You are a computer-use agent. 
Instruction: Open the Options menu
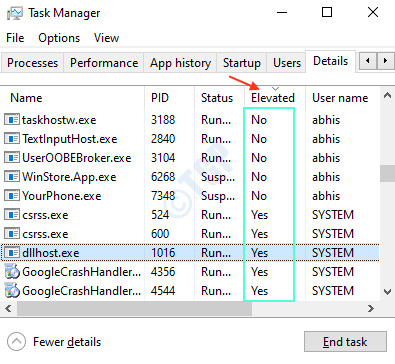click(59, 38)
